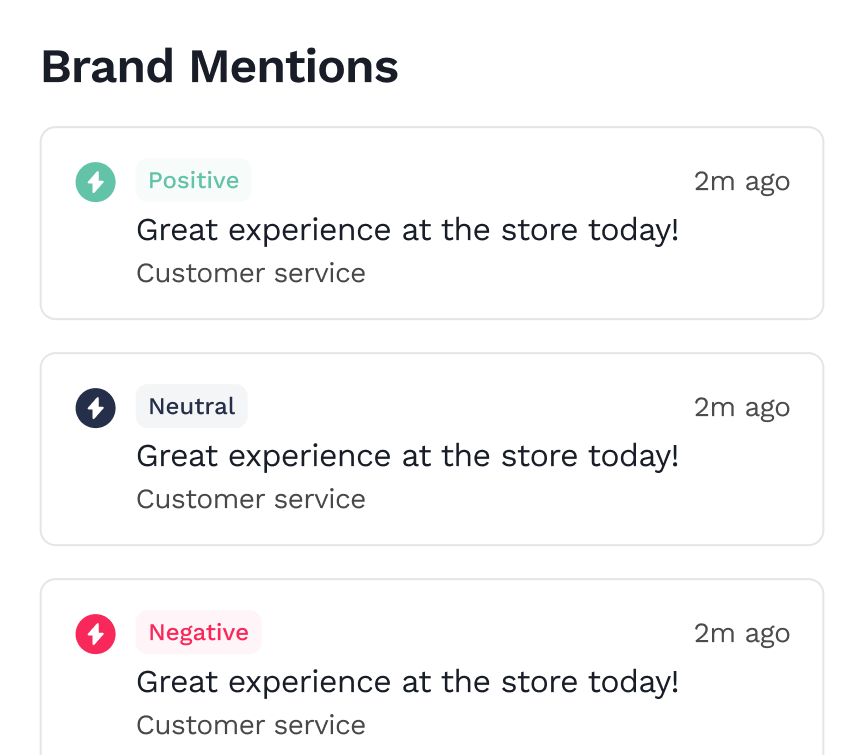The image size is (864, 755).
Task: Select the Negative sentiment badge
Action: 198,633
